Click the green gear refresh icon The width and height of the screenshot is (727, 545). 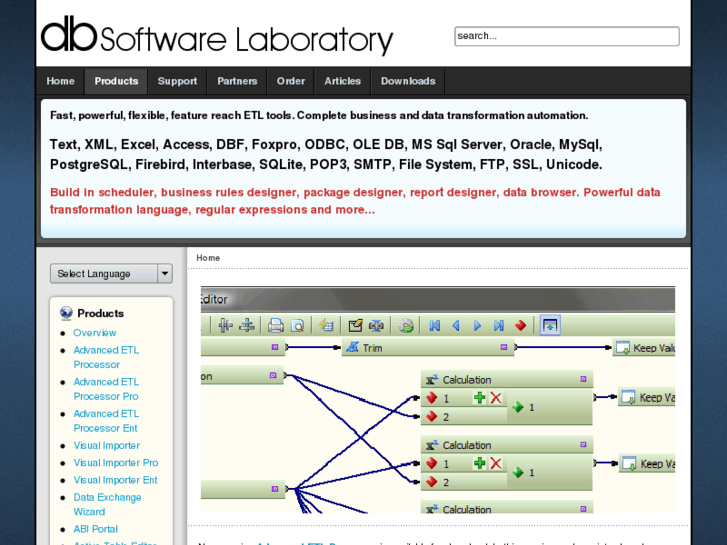pyautogui.click(x=406, y=326)
